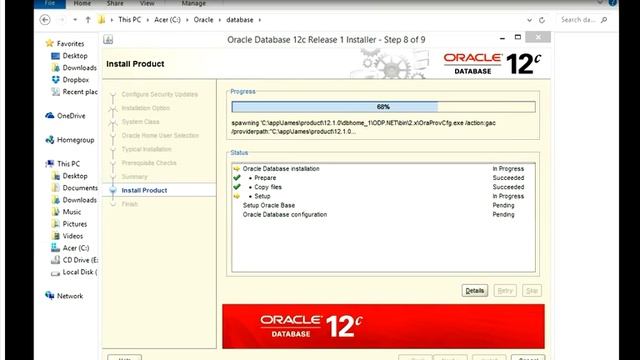640x360 pixels.
Task: Click green checkmark next to Copy files
Action: (237, 187)
